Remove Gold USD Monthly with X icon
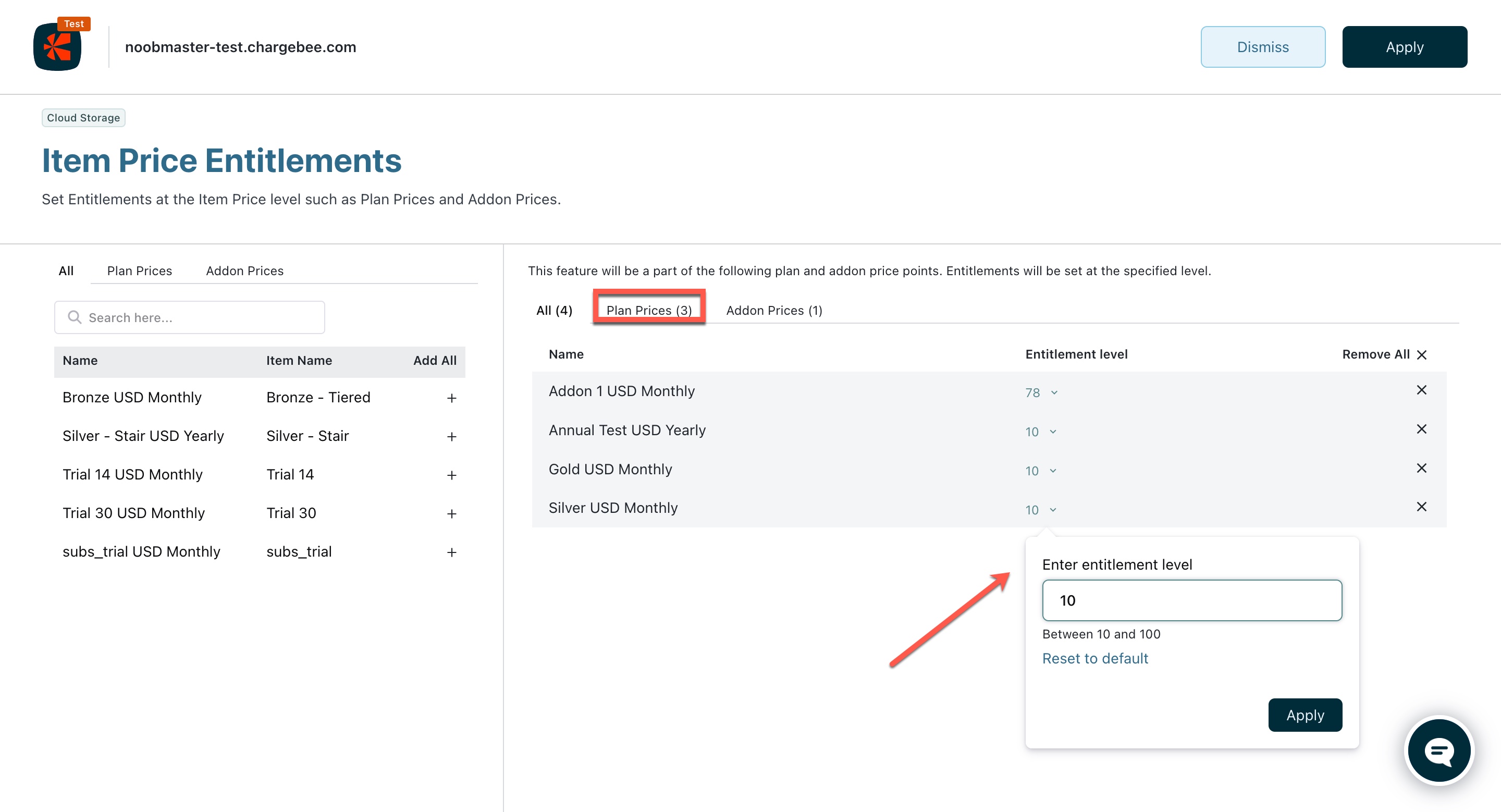This screenshot has width=1501, height=812. (x=1421, y=469)
